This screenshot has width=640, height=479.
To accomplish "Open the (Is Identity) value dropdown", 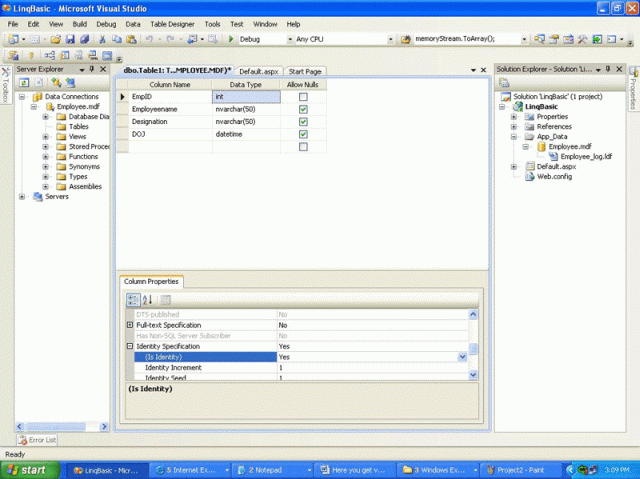I will (x=461, y=357).
